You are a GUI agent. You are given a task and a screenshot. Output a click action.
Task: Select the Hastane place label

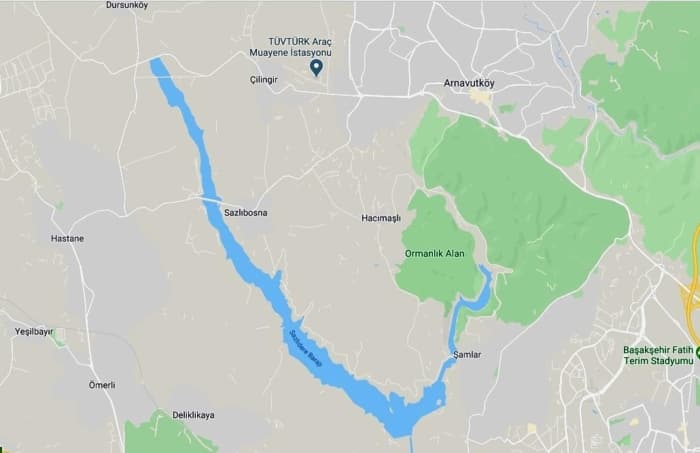click(67, 239)
